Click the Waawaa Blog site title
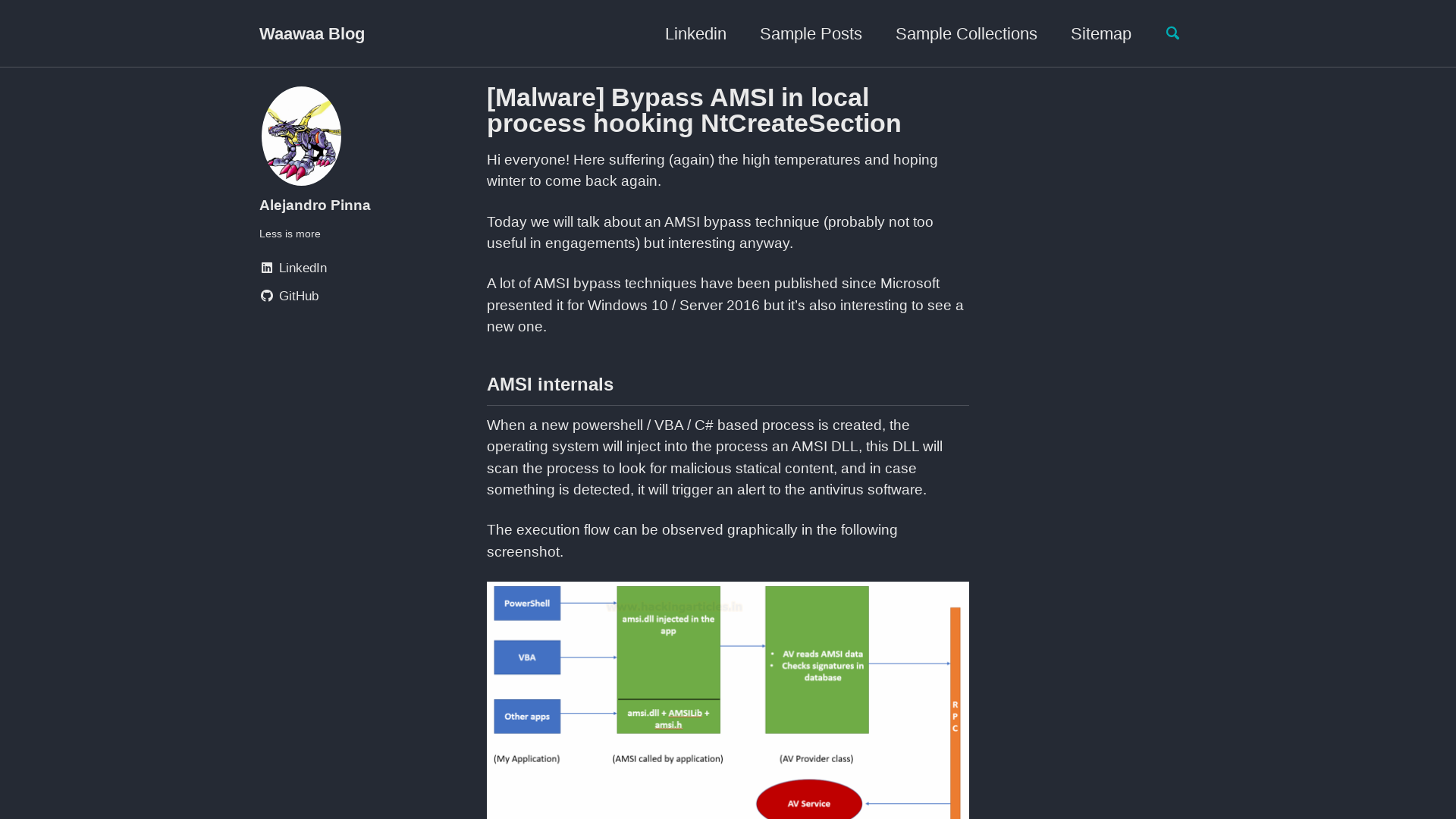The height and width of the screenshot is (819, 1456). click(x=312, y=33)
